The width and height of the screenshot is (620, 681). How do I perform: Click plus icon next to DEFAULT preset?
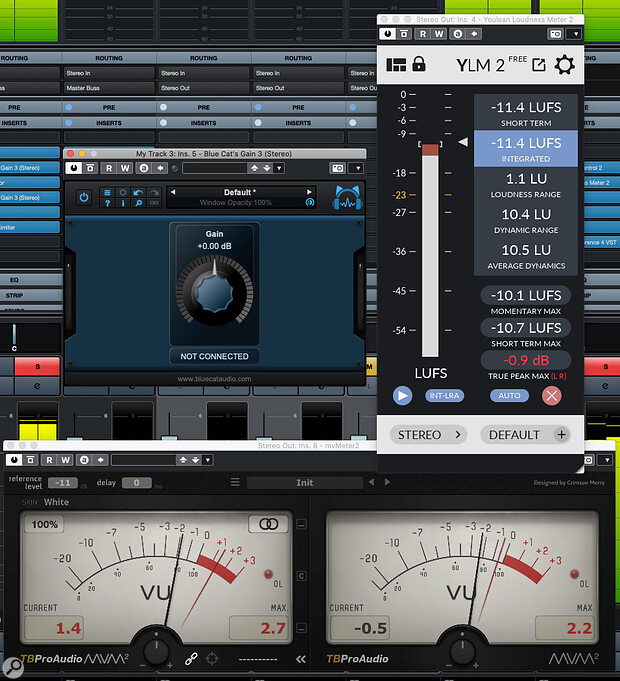click(561, 435)
